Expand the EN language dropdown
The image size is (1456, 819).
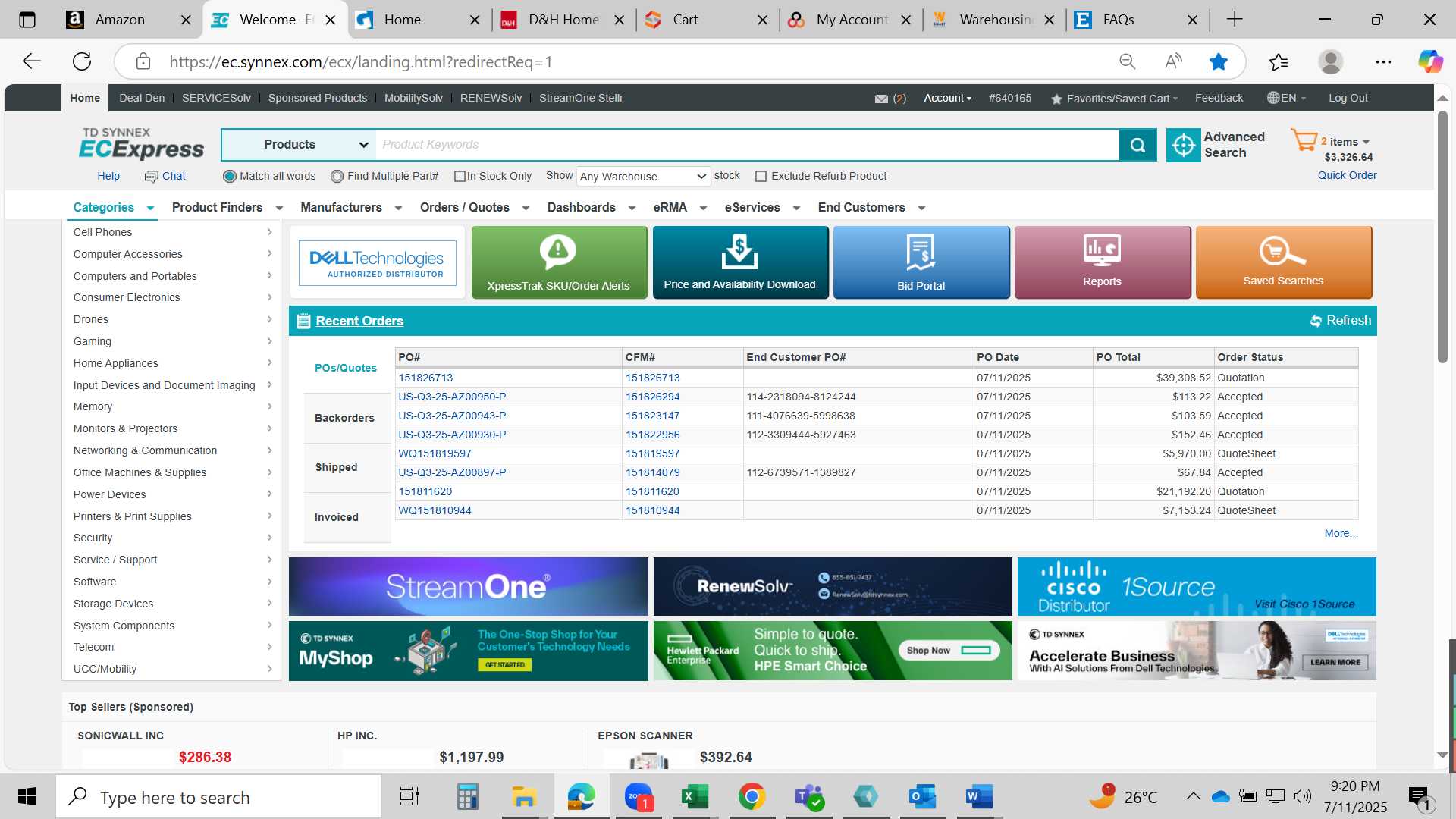point(1287,98)
